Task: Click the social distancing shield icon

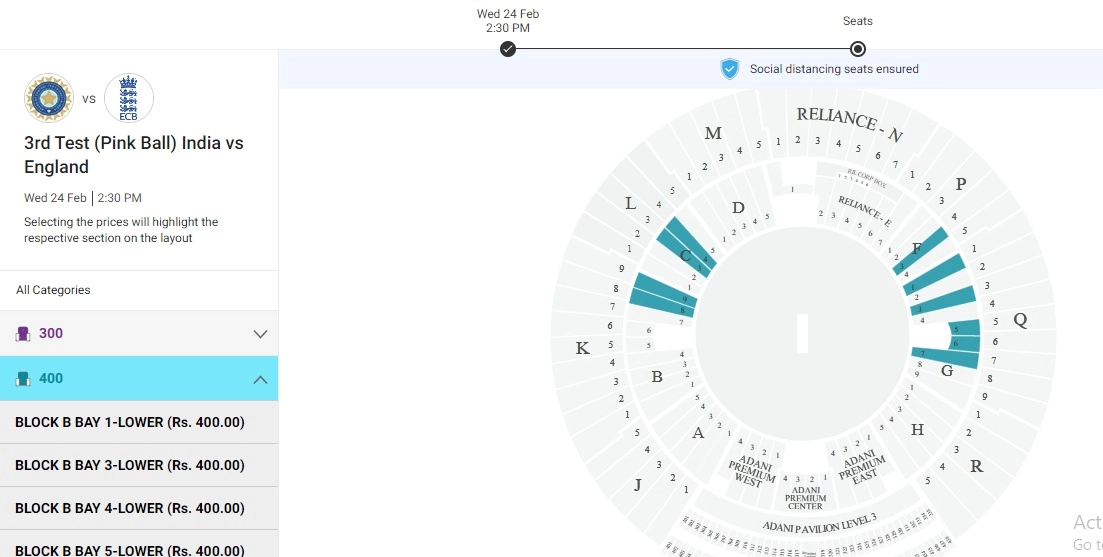Action: pyautogui.click(x=729, y=69)
